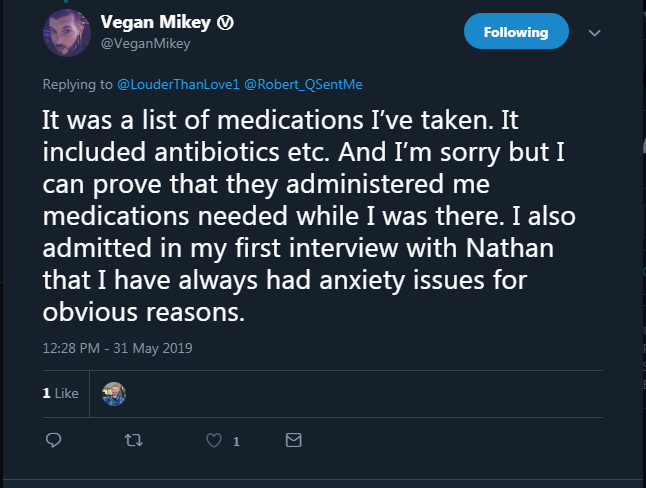Click the reply speech bubble icon
Viewport: 646px width, 488px height.
click(x=55, y=440)
